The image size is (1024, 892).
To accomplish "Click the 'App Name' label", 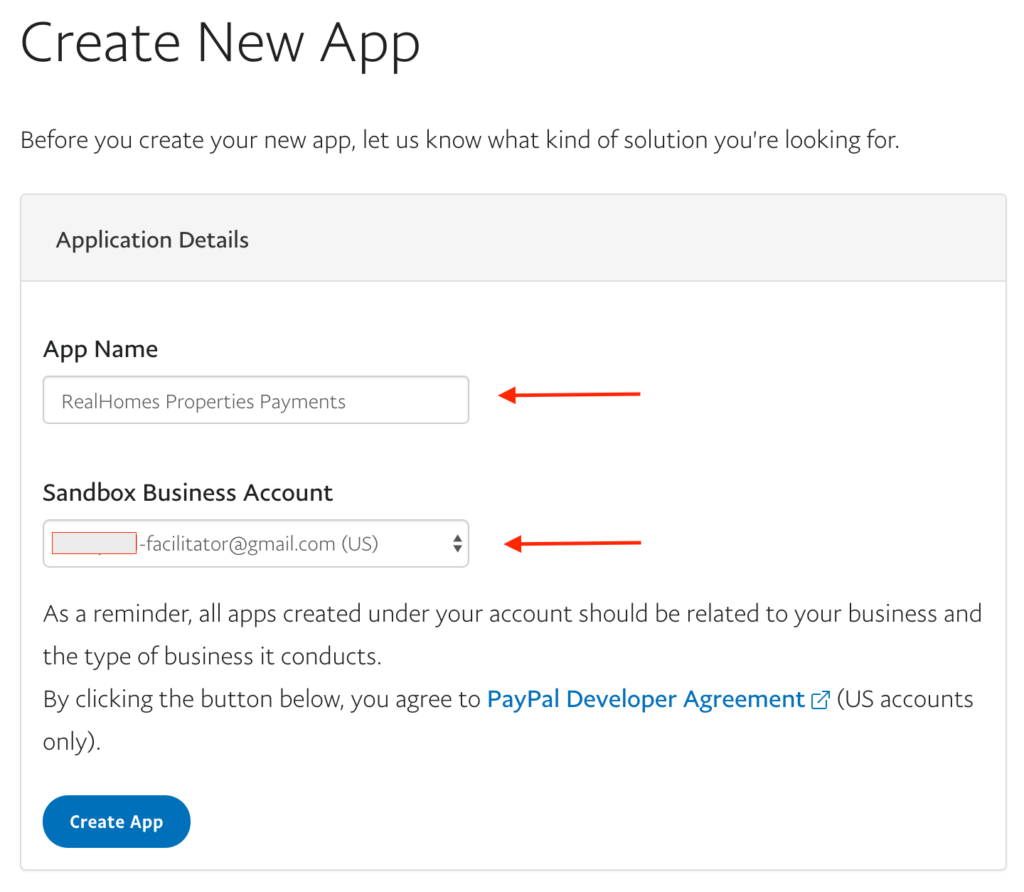I will tap(101, 349).
